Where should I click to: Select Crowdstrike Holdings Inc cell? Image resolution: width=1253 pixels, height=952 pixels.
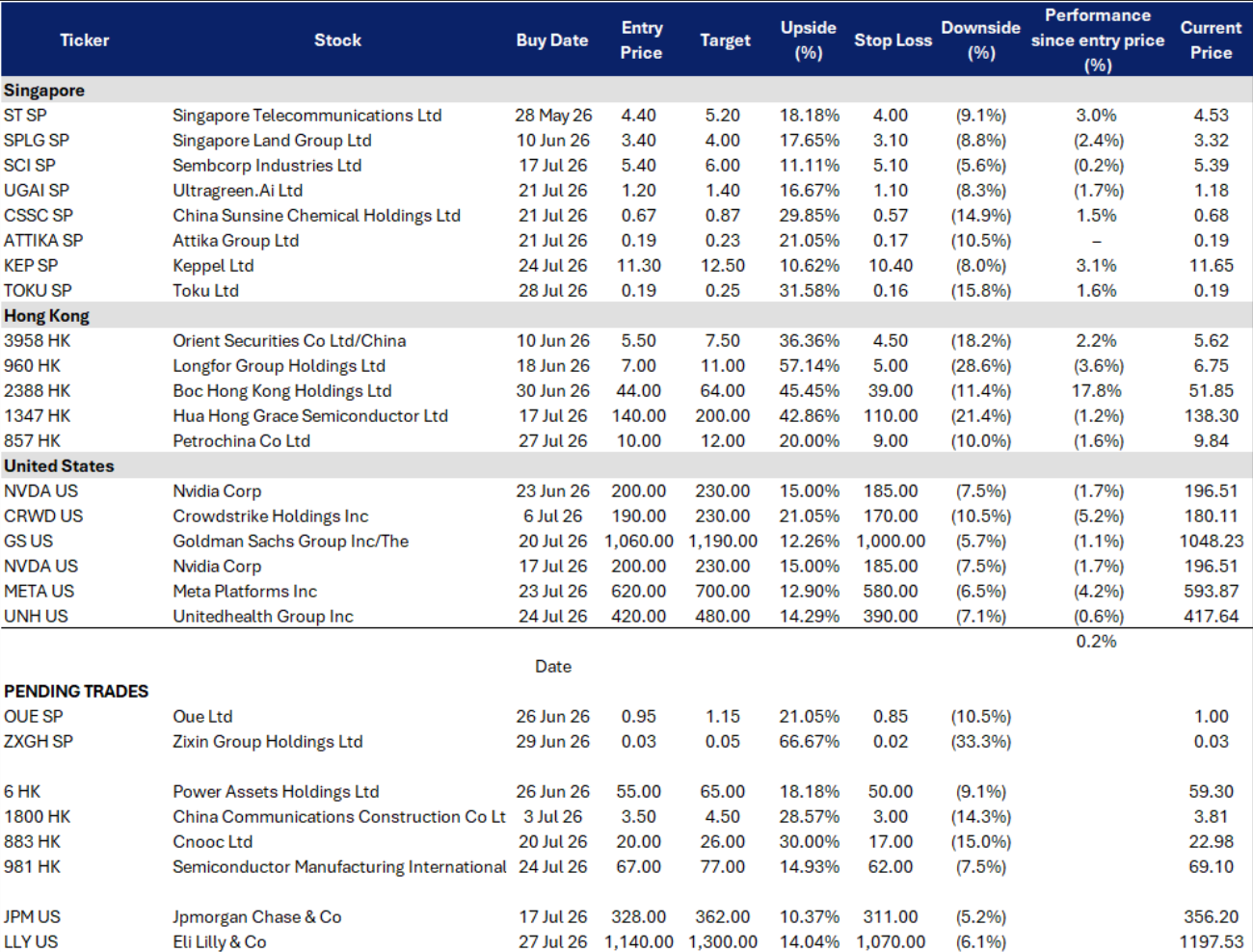270,516
